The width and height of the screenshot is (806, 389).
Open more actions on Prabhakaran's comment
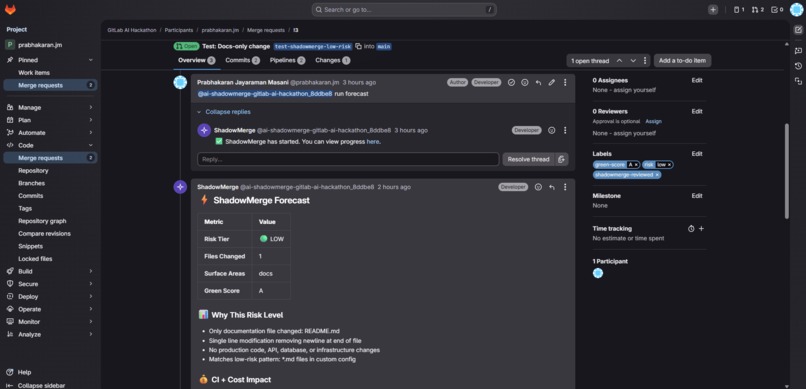tap(565, 82)
